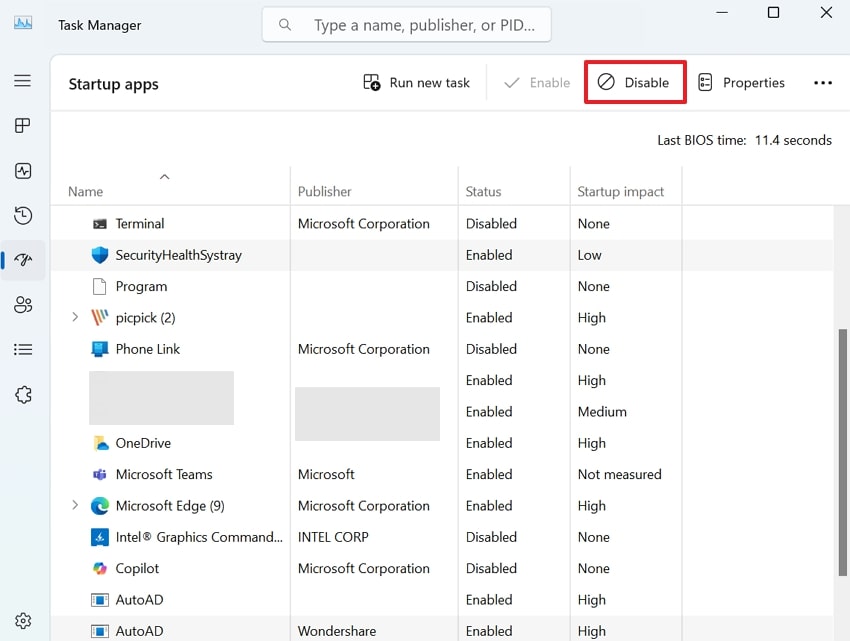Viewport: 850px width, 641px height.
Task: Select Intel Graphics Command entry
Action: pyautogui.click(x=199, y=537)
